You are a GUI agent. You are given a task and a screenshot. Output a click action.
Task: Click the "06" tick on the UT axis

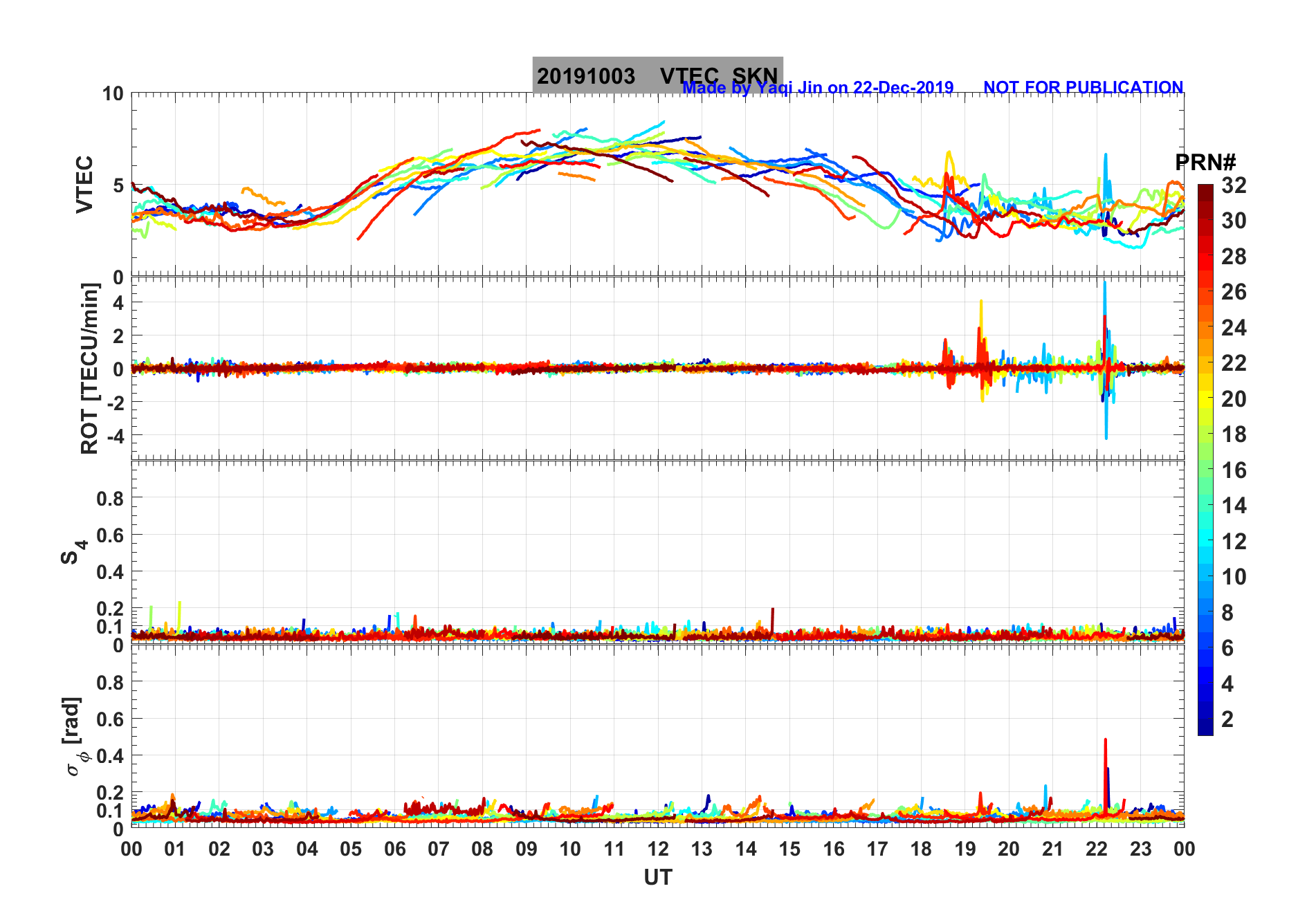tap(395, 849)
